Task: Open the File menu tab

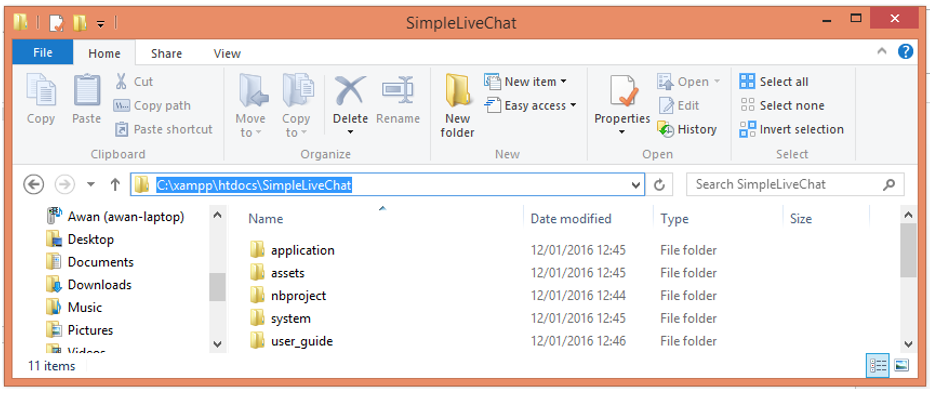Action: [x=43, y=53]
